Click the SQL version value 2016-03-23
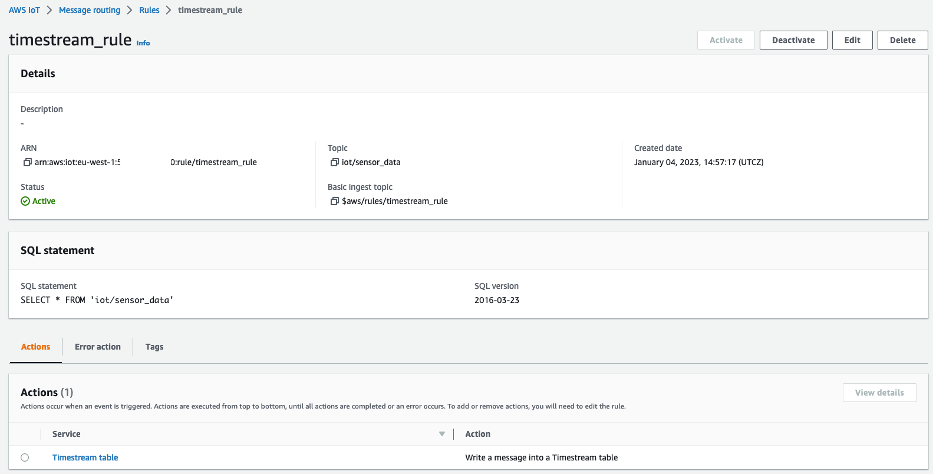This screenshot has height=474, width=933. pyautogui.click(x=497, y=300)
